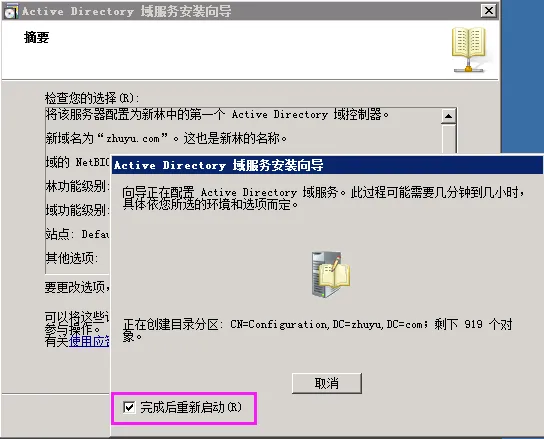Click the 取消 button

point(327,383)
